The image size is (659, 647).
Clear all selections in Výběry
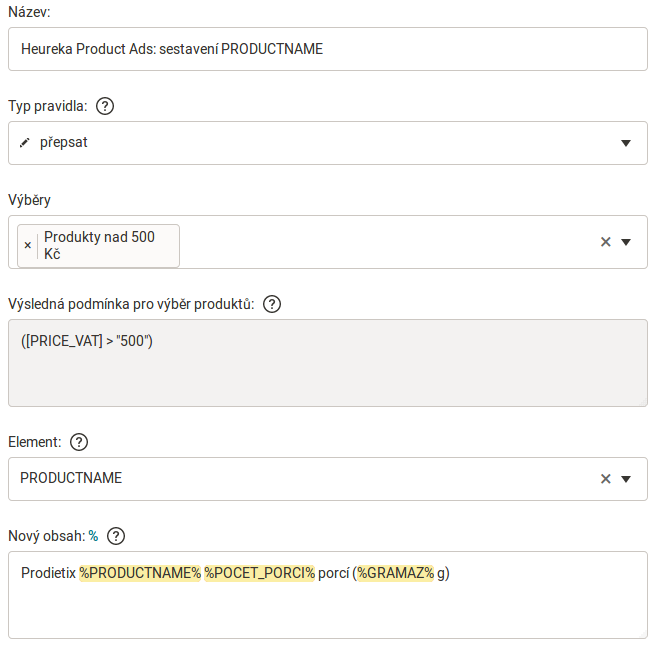(x=605, y=242)
